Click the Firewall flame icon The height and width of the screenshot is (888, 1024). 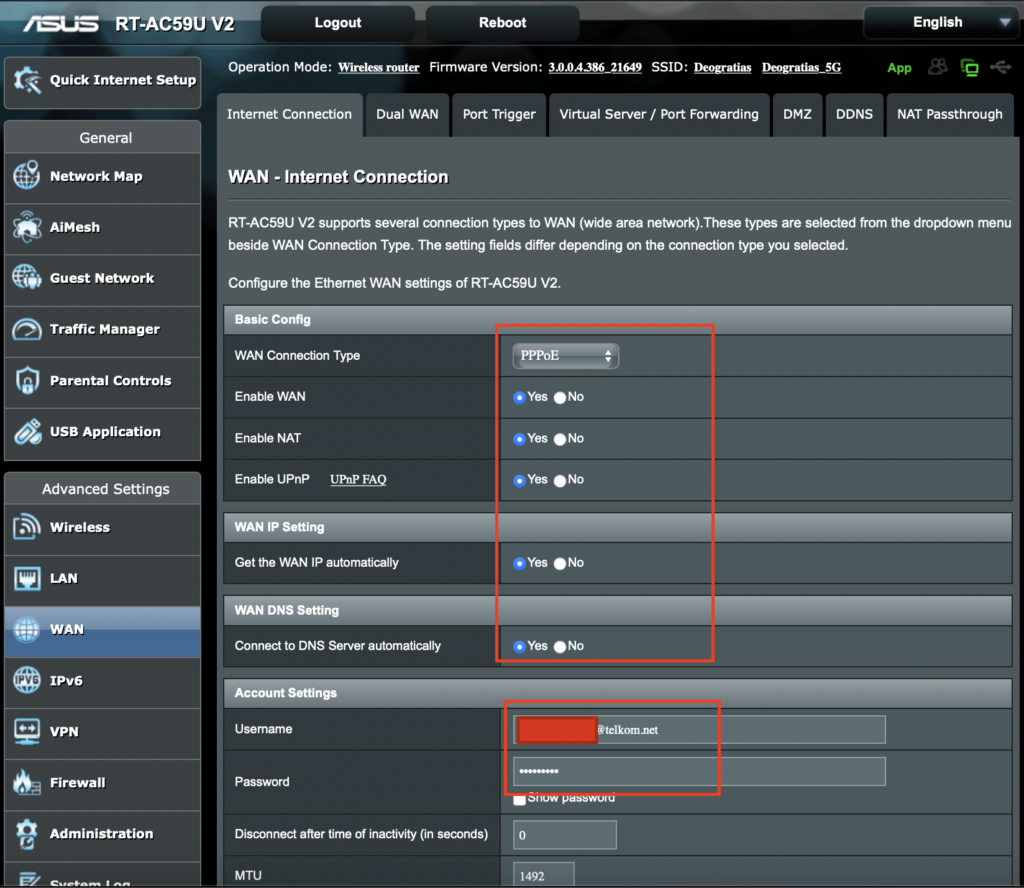click(26, 783)
